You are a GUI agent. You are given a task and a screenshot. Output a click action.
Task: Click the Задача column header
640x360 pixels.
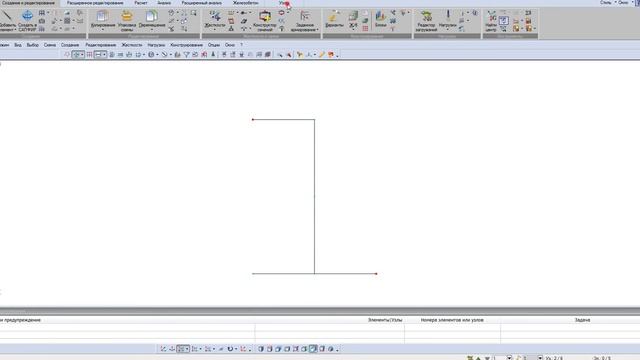coord(582,320)
